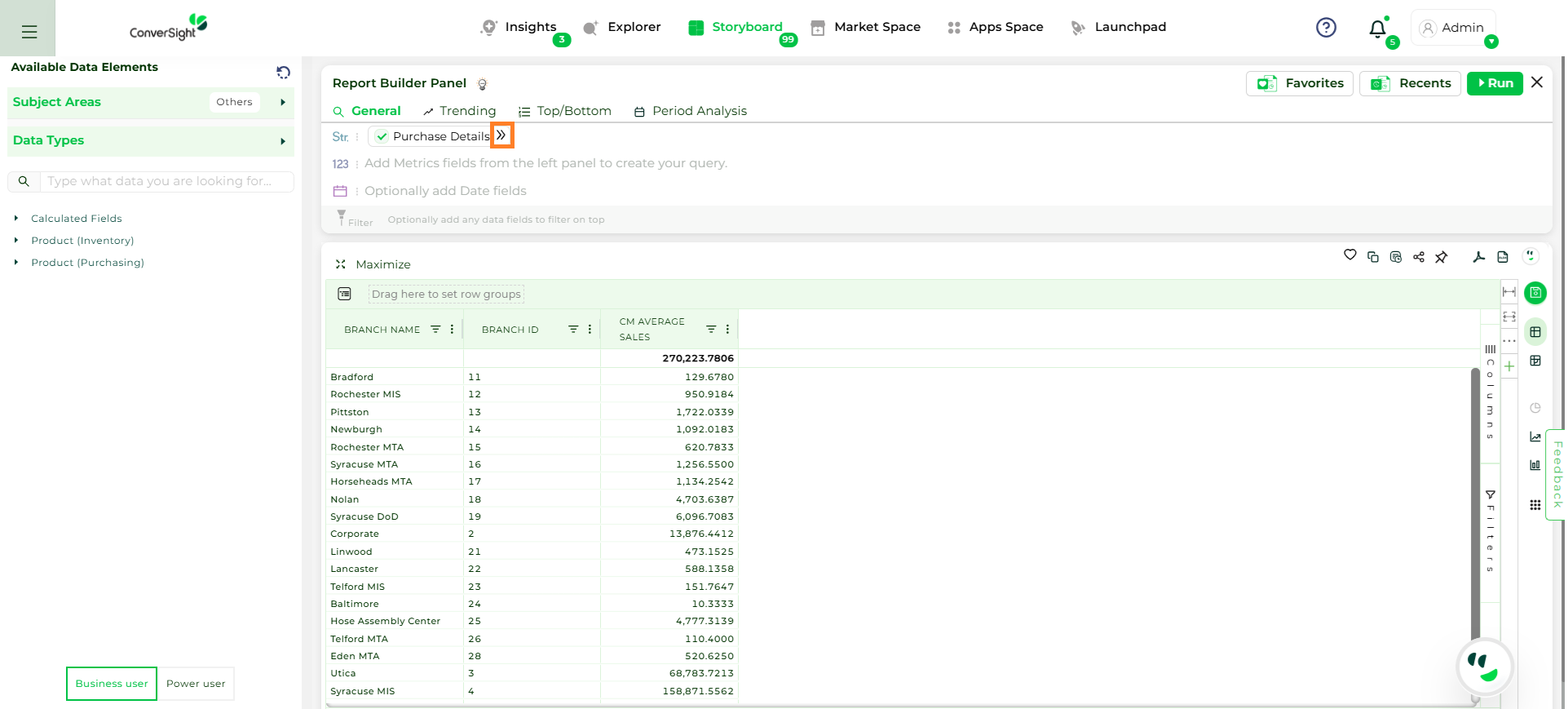Click the heart favorite icon above the table

tap(1349, 255)
